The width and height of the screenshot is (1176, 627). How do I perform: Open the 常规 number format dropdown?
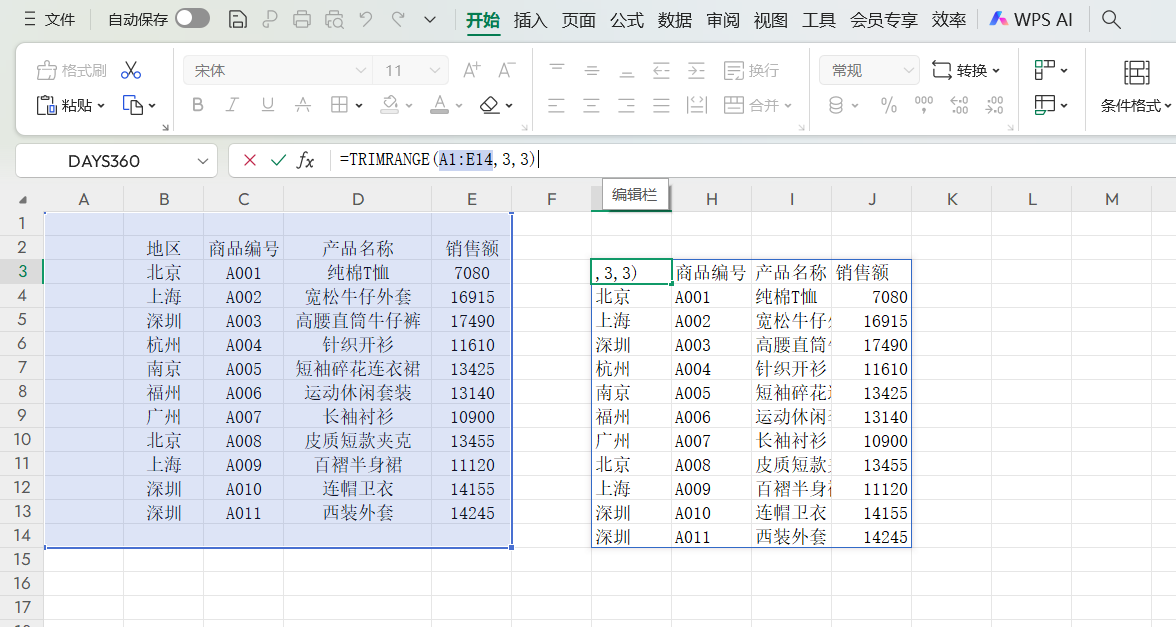[x=866, y=69]
